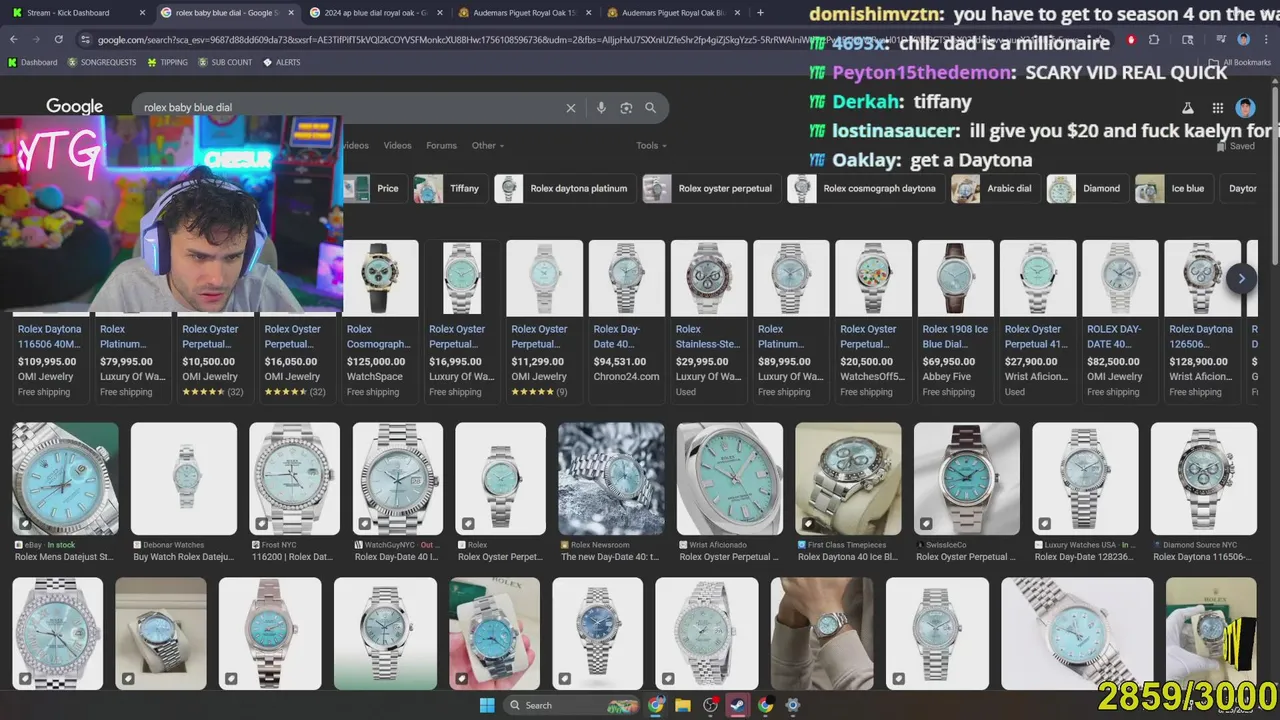Expand the Other search filters dropdown
This screenshot has height=720, width=1280.
tap(488, 146)
